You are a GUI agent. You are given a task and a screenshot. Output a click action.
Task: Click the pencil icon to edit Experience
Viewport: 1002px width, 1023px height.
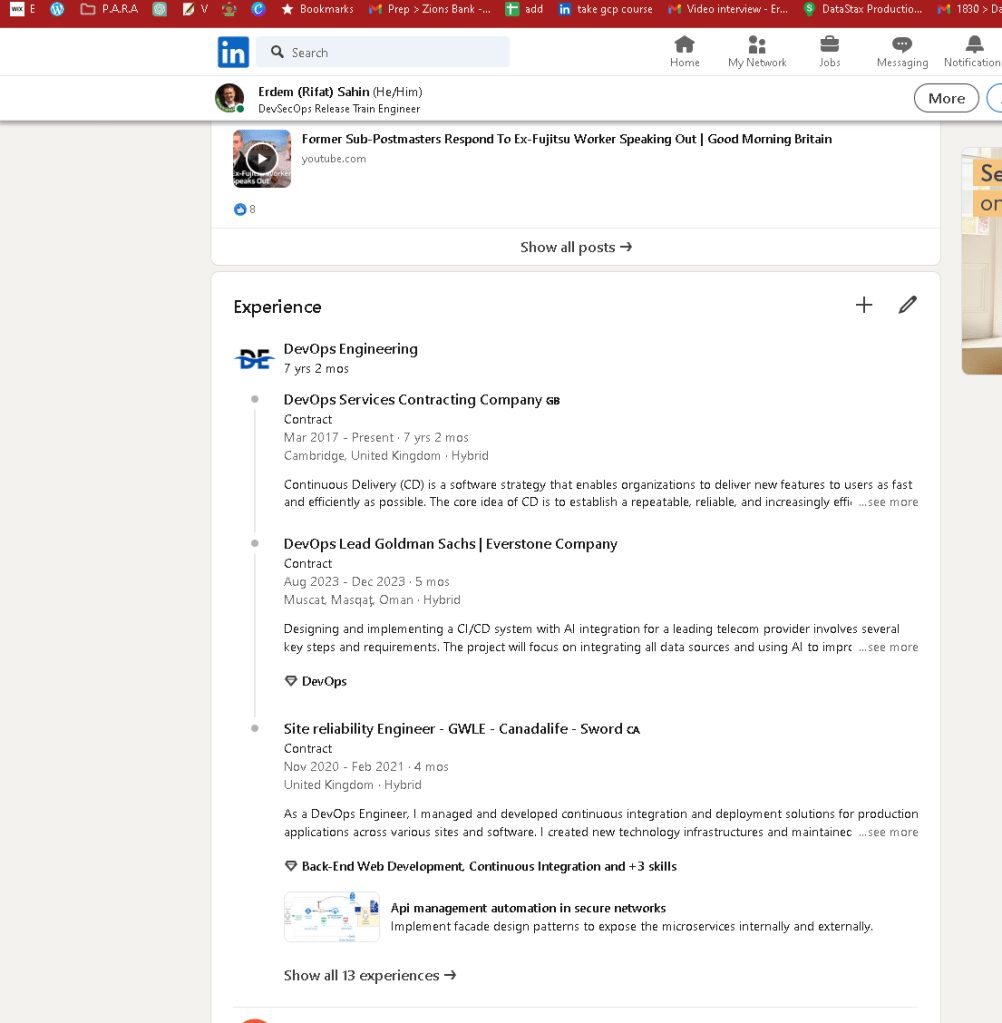[x=907, y=305]
